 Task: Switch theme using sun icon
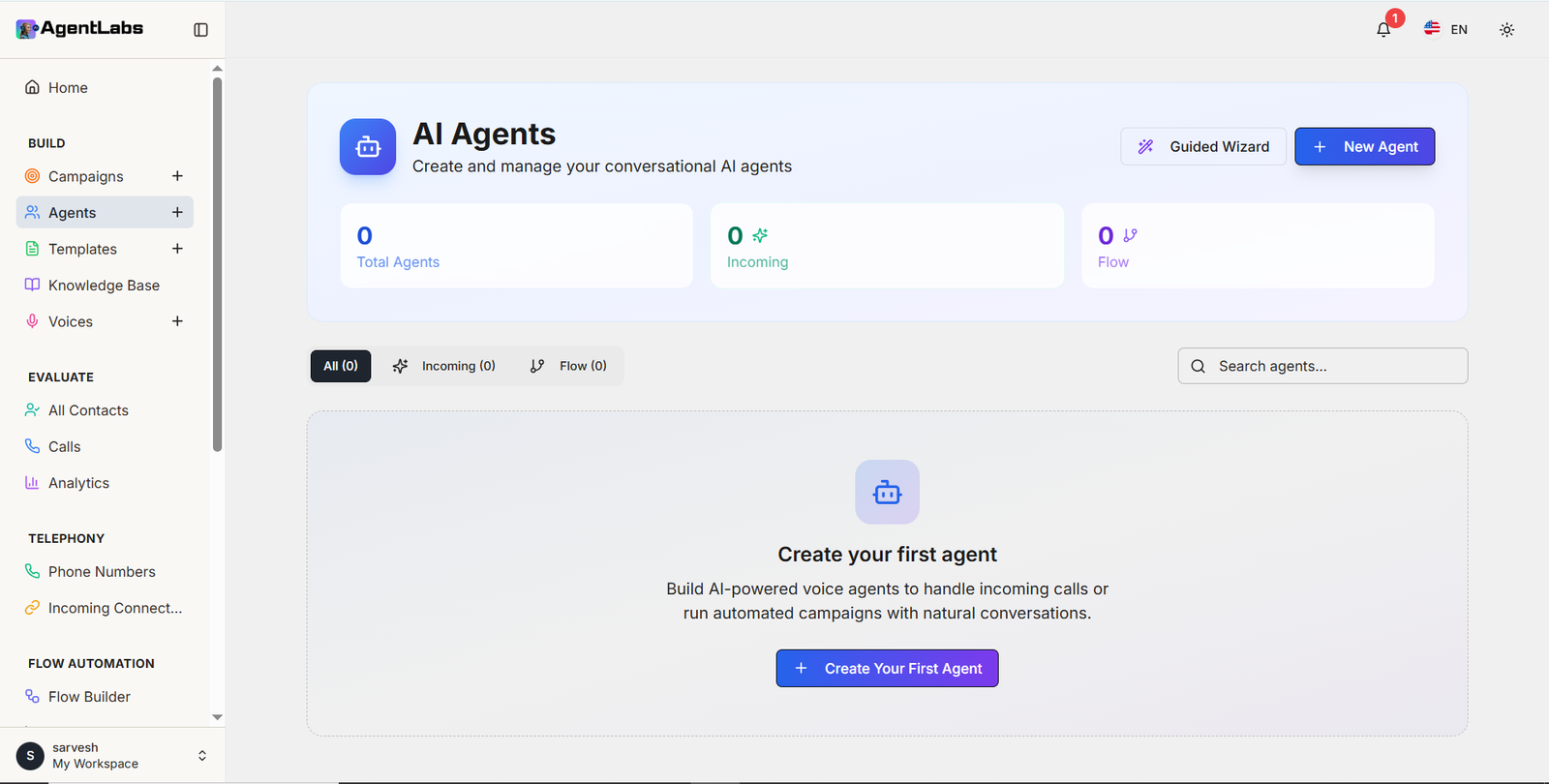click(1506, 30)
